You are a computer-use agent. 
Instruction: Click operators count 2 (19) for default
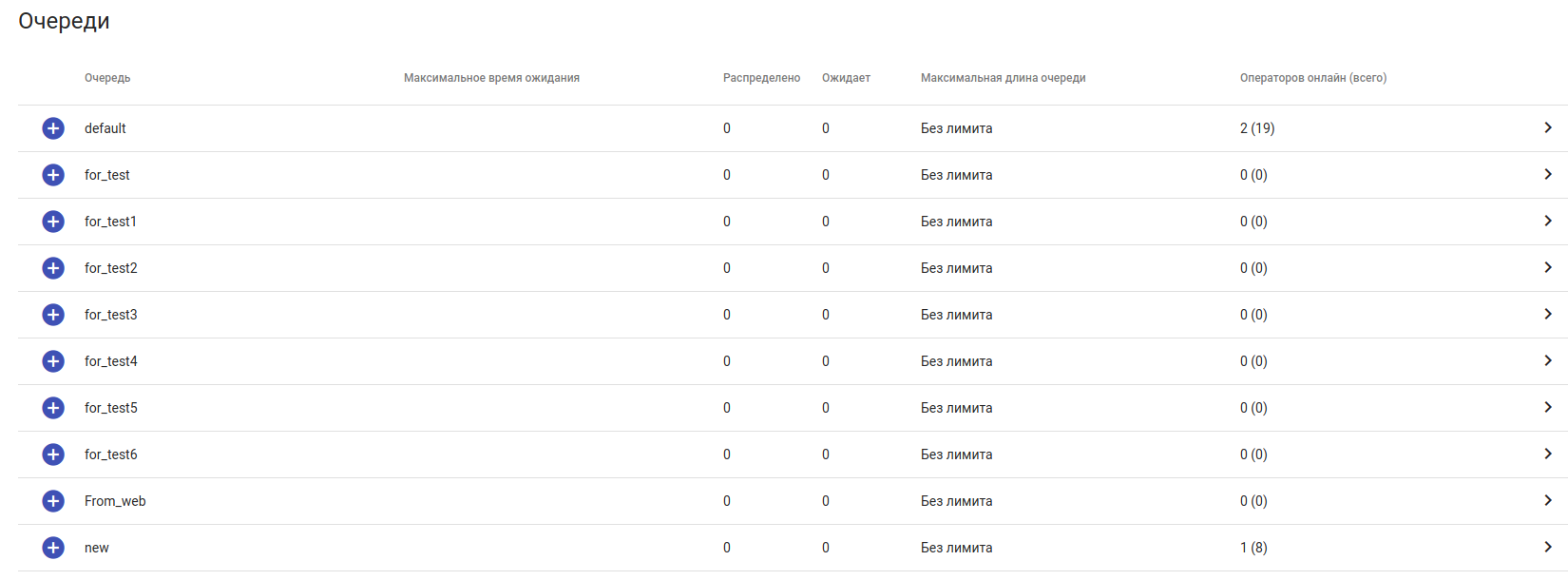pyautogui.click(x=1257, y=128)
